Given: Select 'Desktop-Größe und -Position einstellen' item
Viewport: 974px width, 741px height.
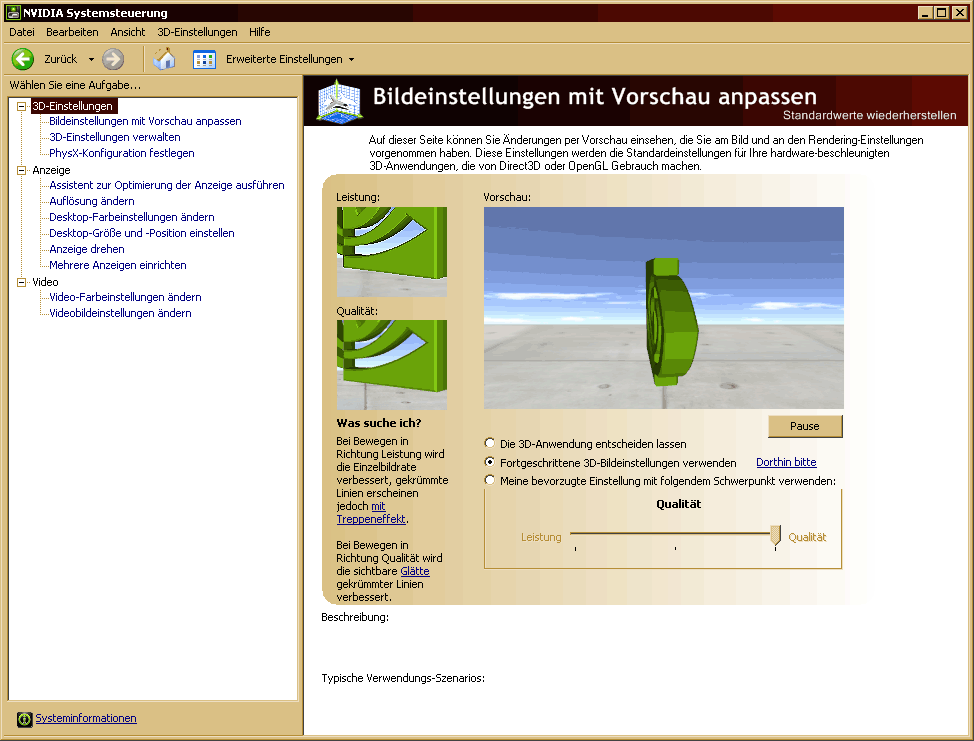Looking at the screenshot, I should tap(142, 233).
